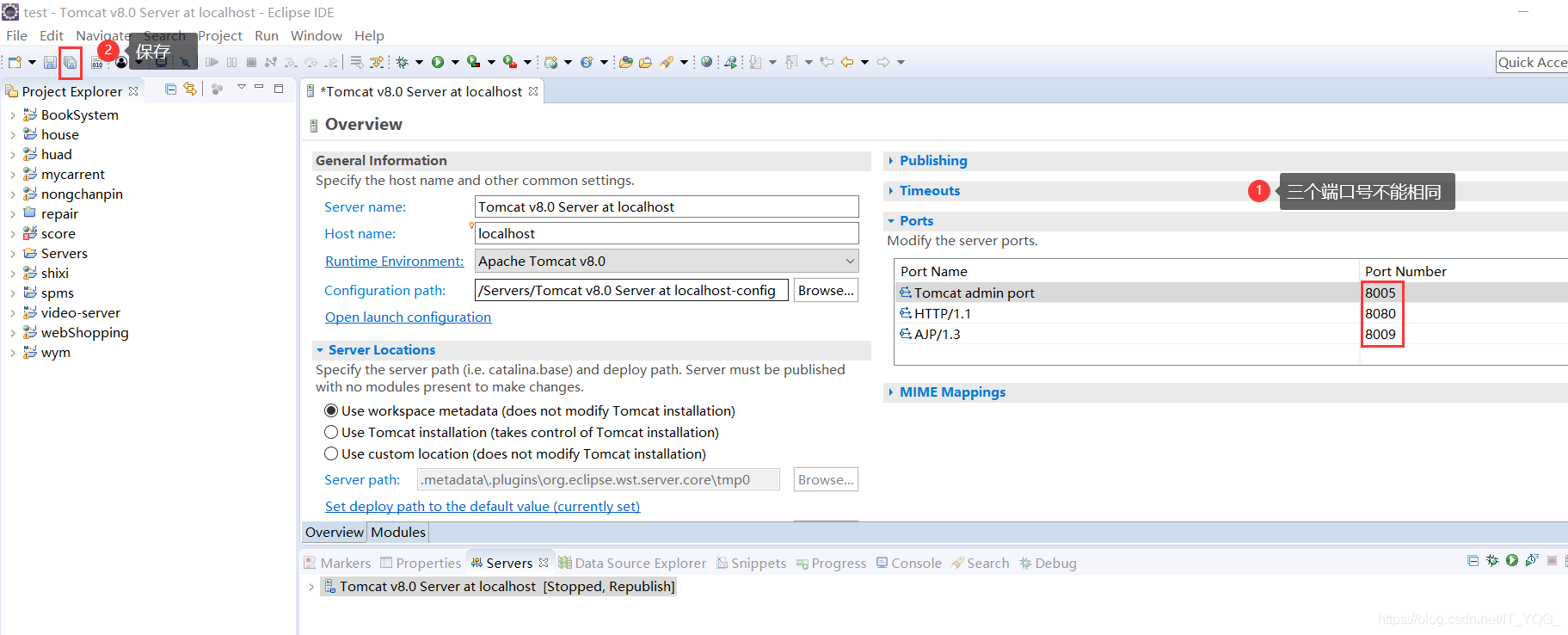Start the server in debug mode from Servers view
Screen dimensions: 1568x635
point(1492,561)
